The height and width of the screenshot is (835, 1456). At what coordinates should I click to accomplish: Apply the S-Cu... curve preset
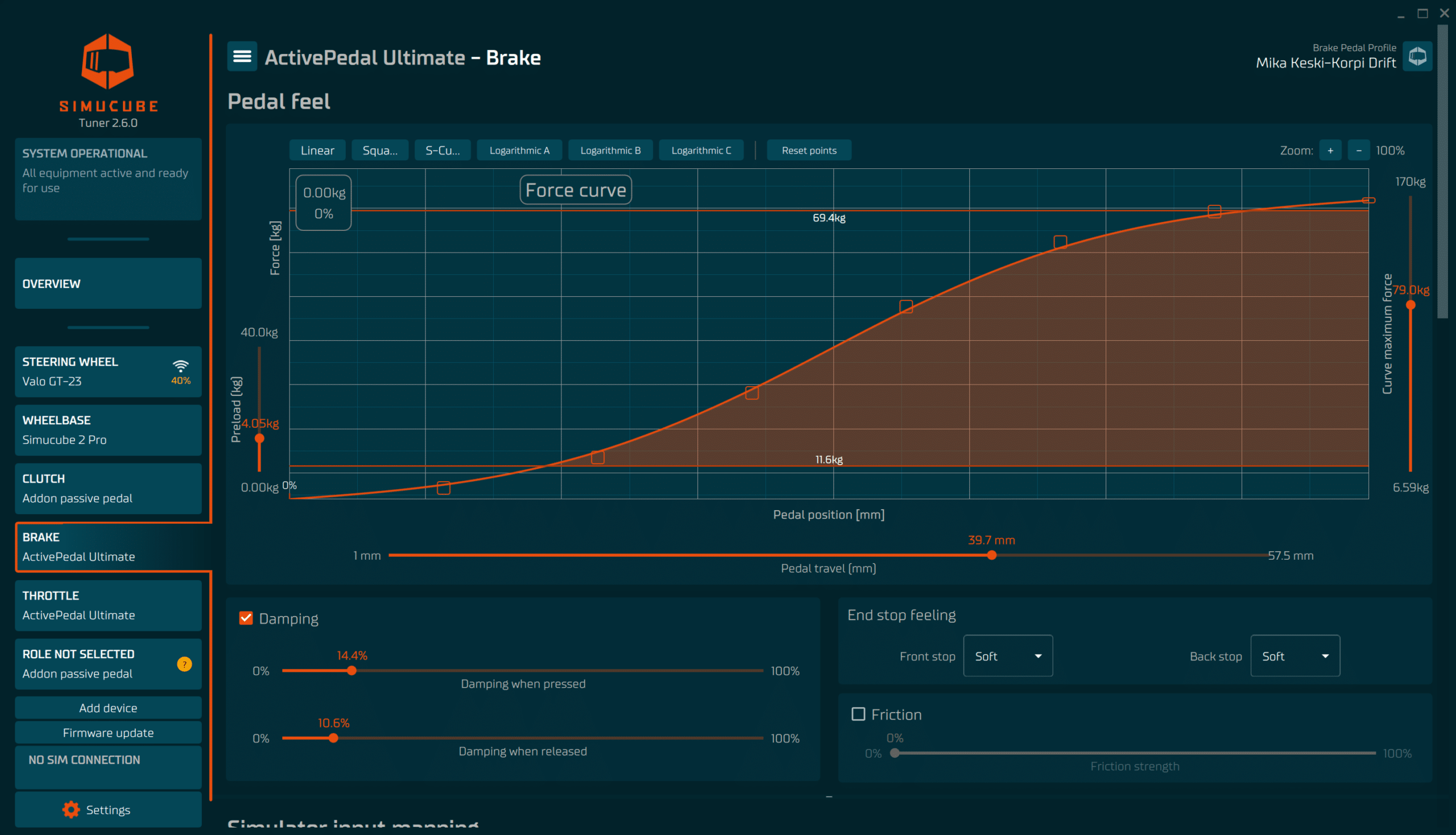442,150
